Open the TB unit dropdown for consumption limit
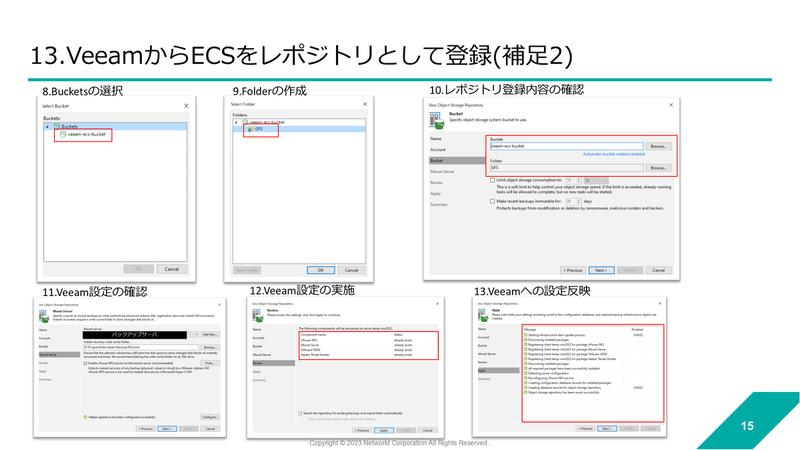 click(596, 181)
